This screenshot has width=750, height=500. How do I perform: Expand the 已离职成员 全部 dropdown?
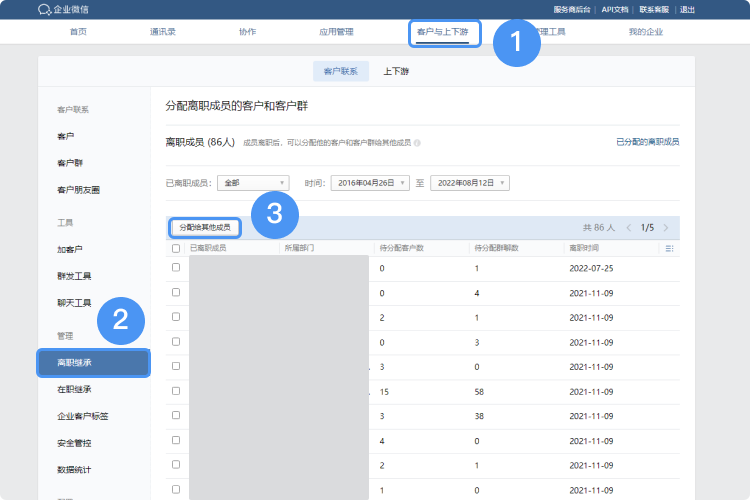click(x=254, y=183)
